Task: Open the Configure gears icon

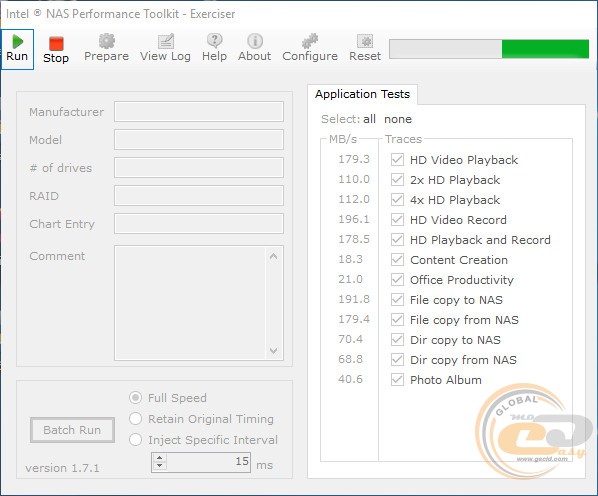Action: coord(310,41)
